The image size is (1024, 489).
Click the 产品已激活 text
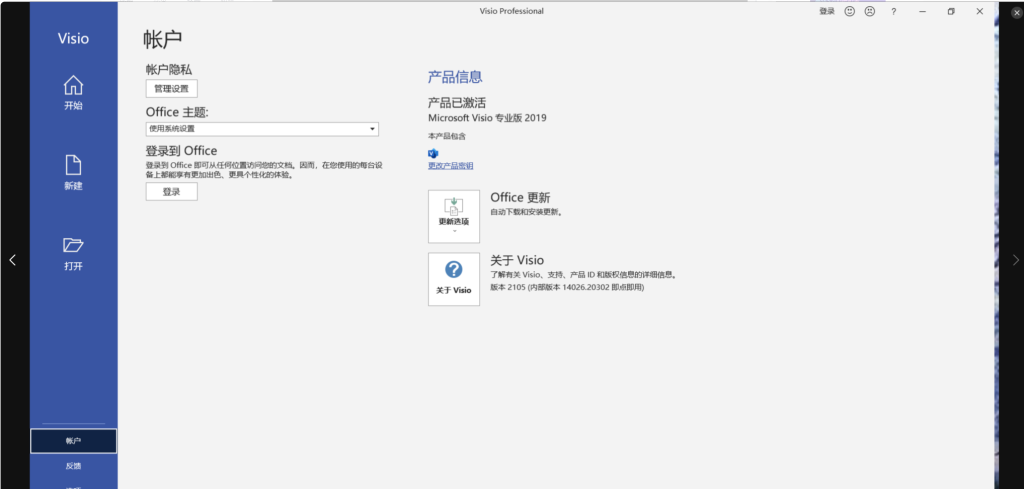pos(457,103)
